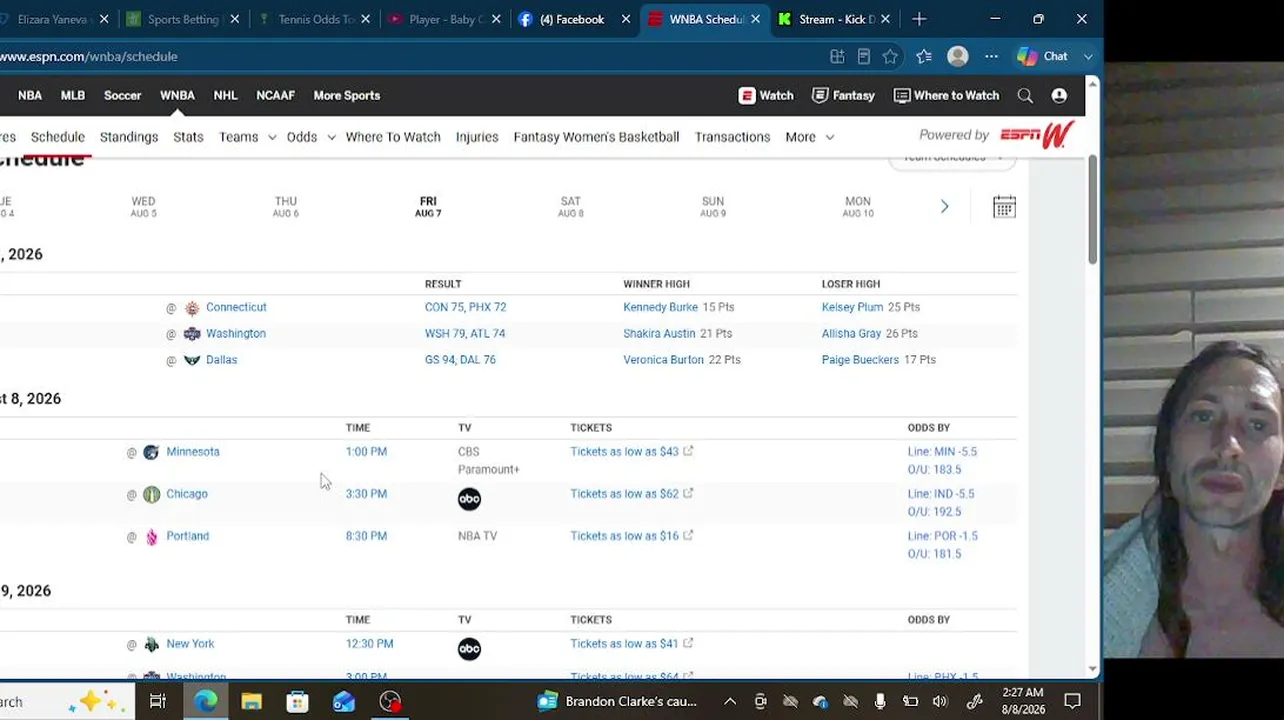Screen dimensions: 1284x720
Task: Open Connecticut team link
Action: point(236,307)
